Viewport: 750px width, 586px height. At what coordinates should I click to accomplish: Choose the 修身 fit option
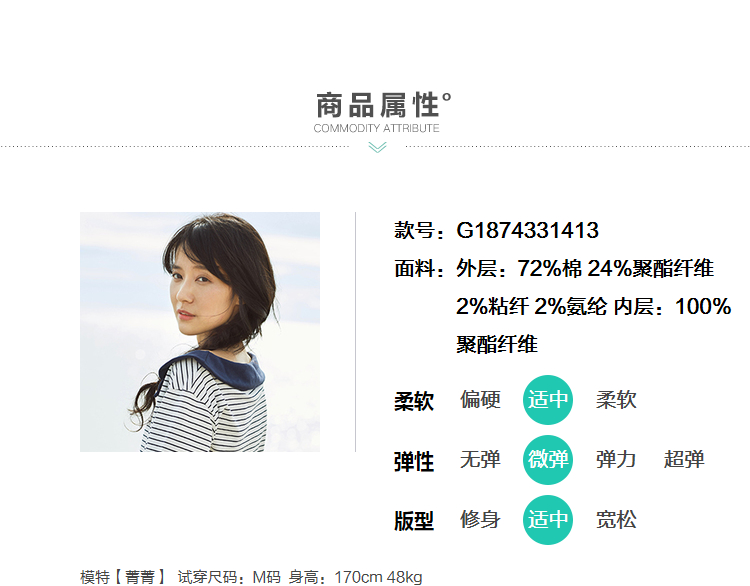coord(480,520)
